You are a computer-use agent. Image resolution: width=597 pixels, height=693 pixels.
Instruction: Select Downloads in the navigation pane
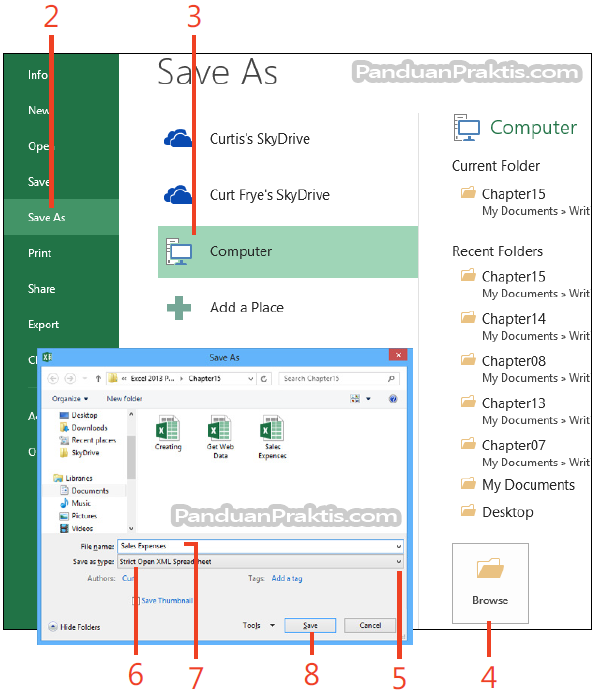point(83,428)
